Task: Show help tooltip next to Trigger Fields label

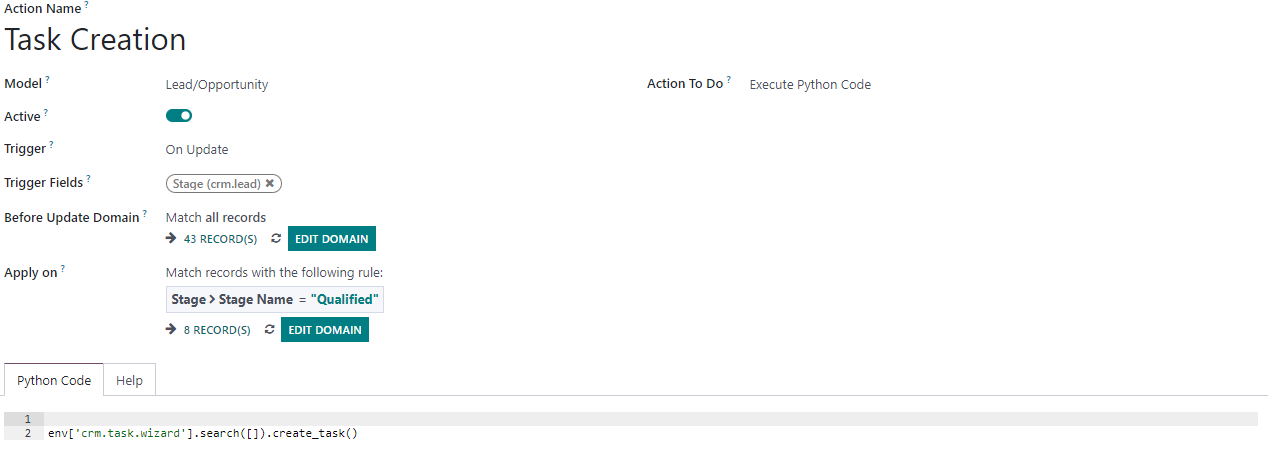Action: point(88,179)
